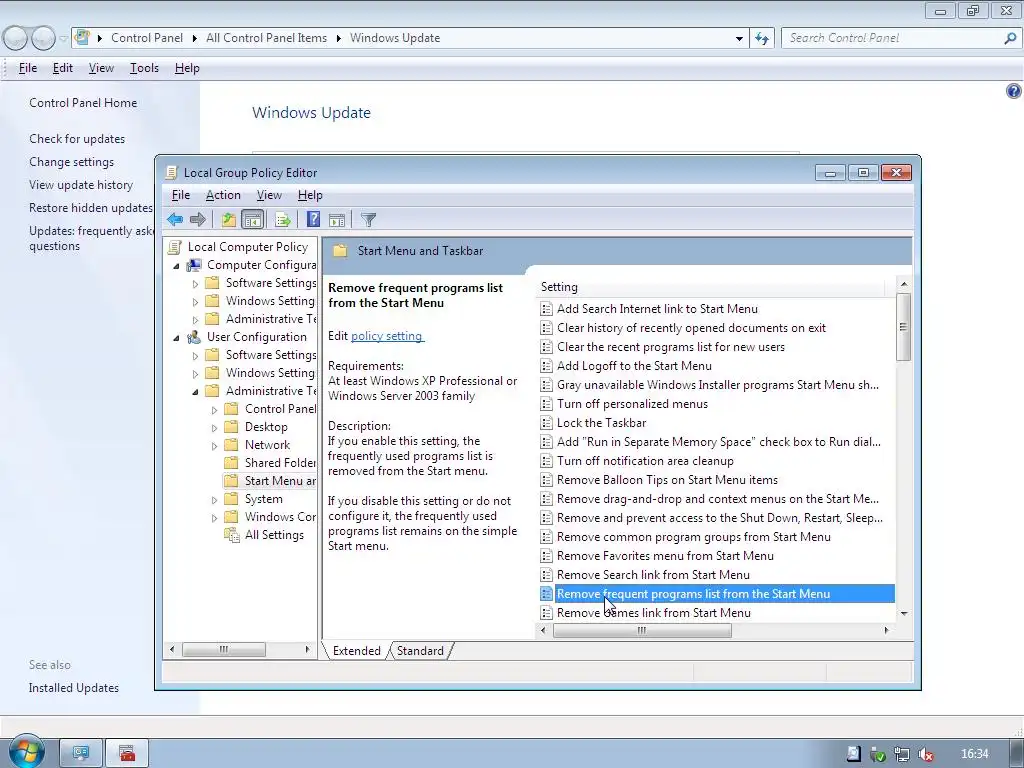
Task: Switch to the Extended tab
Action: click(x=357, y=650)
